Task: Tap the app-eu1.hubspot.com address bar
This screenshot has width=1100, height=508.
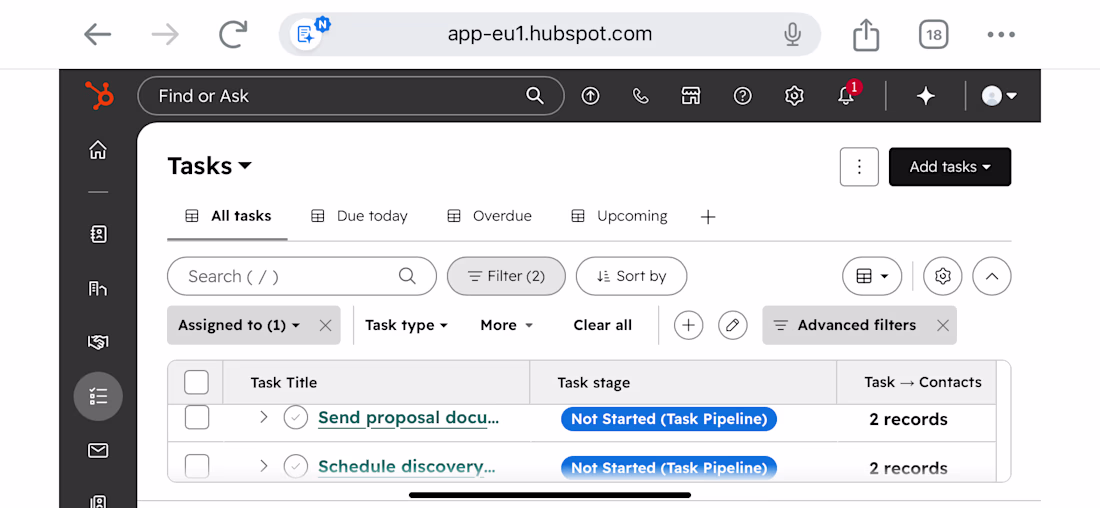Action: (x=550, y=34)
